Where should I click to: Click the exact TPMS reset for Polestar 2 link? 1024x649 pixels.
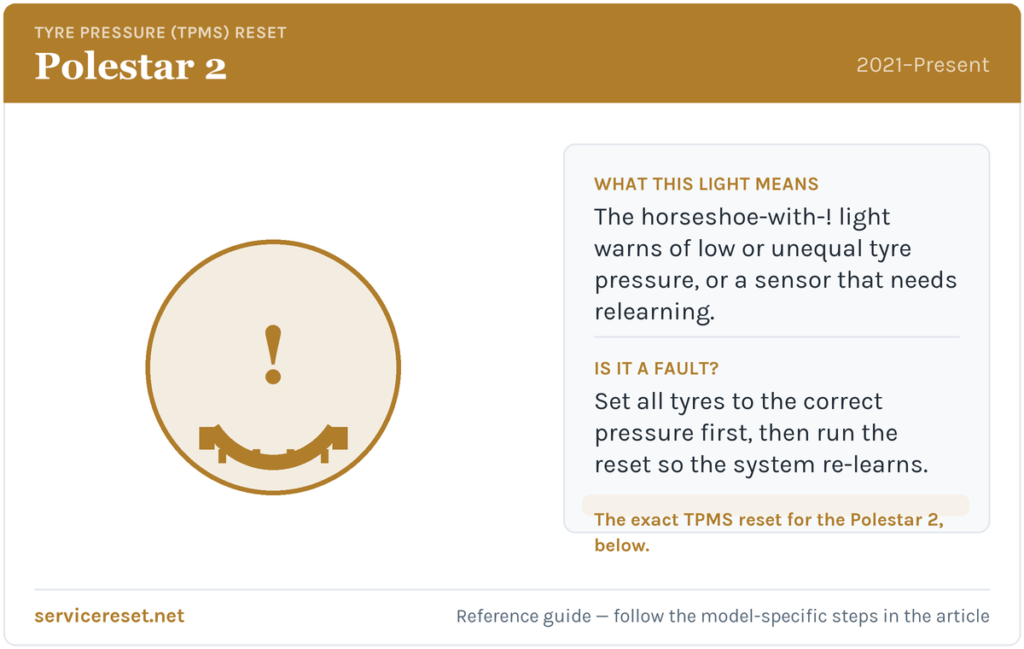pyautogui.click(x=769, y=532)
